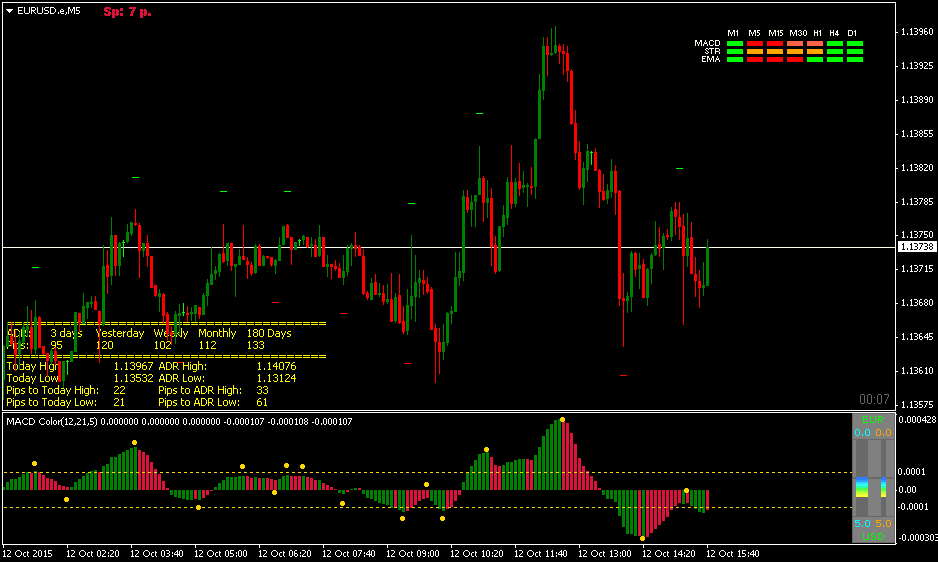The image size is (938, 562).
Task: Click the '12 Oct 05:00' time axis label
Action: [x=221, y=554]
